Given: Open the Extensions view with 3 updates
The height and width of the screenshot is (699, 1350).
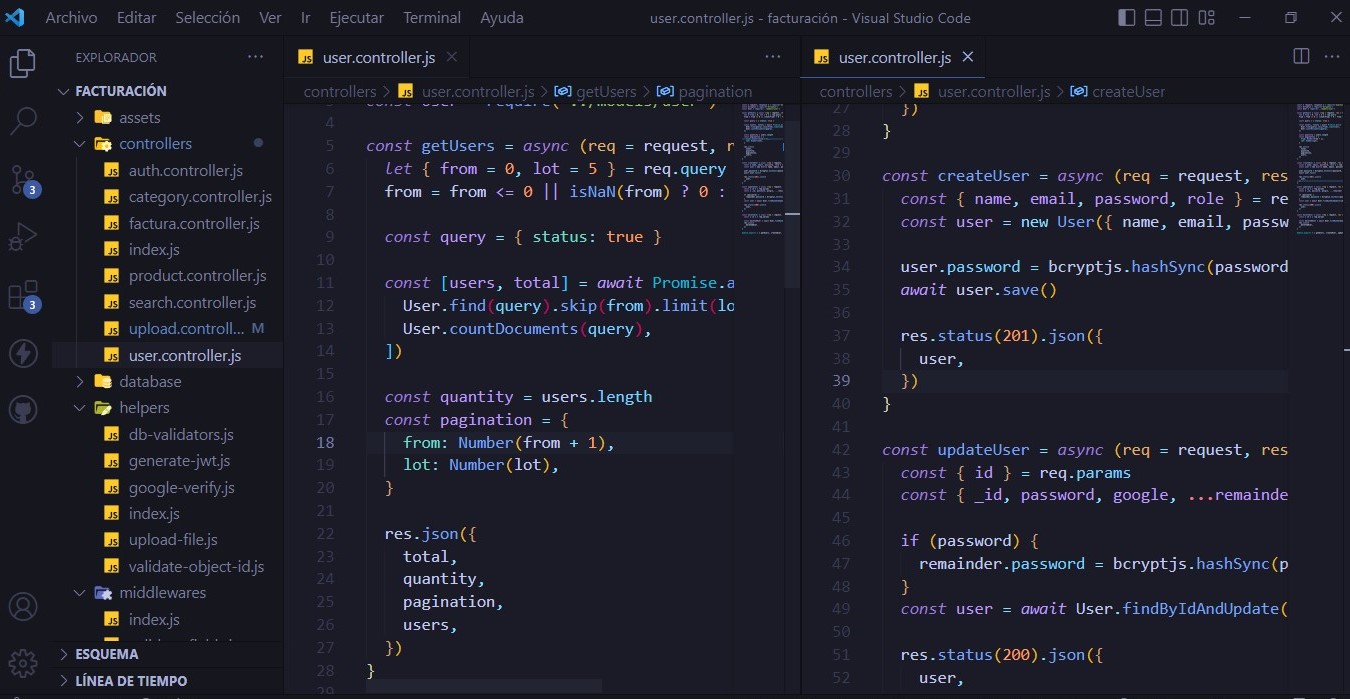Looking at the screenshot, I should tap(22, 294).
